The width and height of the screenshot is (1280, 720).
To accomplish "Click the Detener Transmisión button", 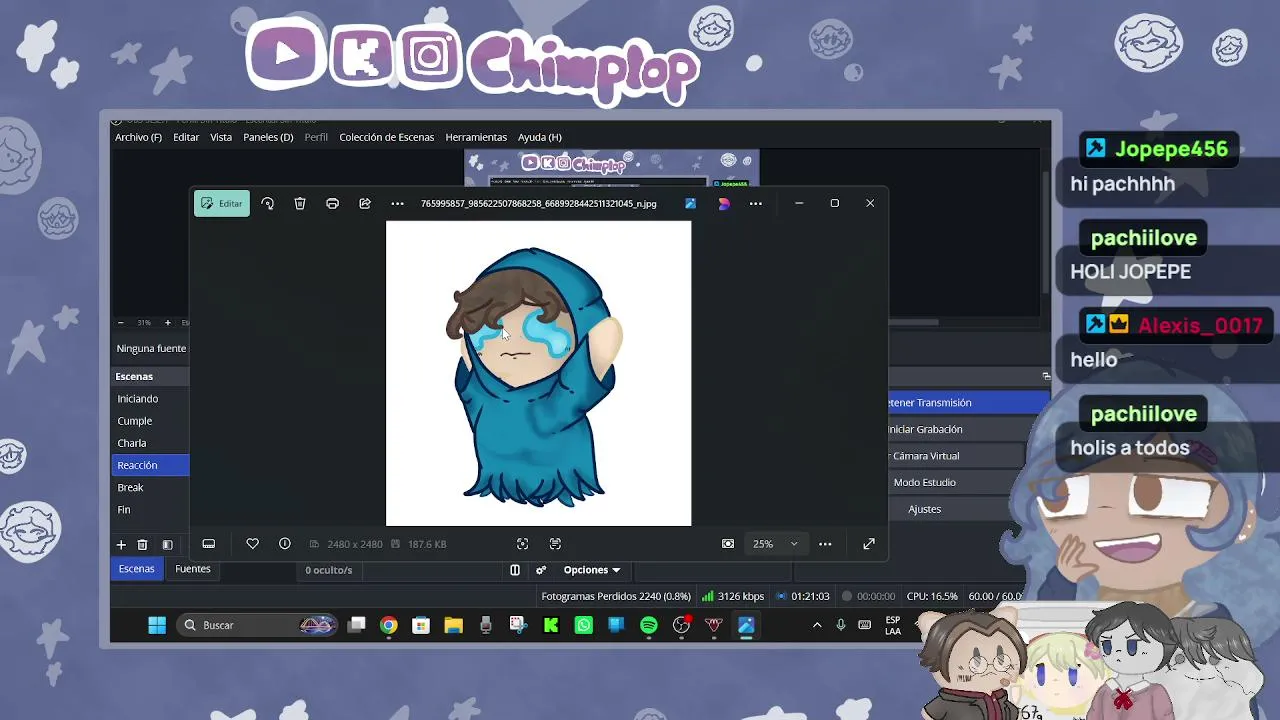I will click(x=969, y=402).
